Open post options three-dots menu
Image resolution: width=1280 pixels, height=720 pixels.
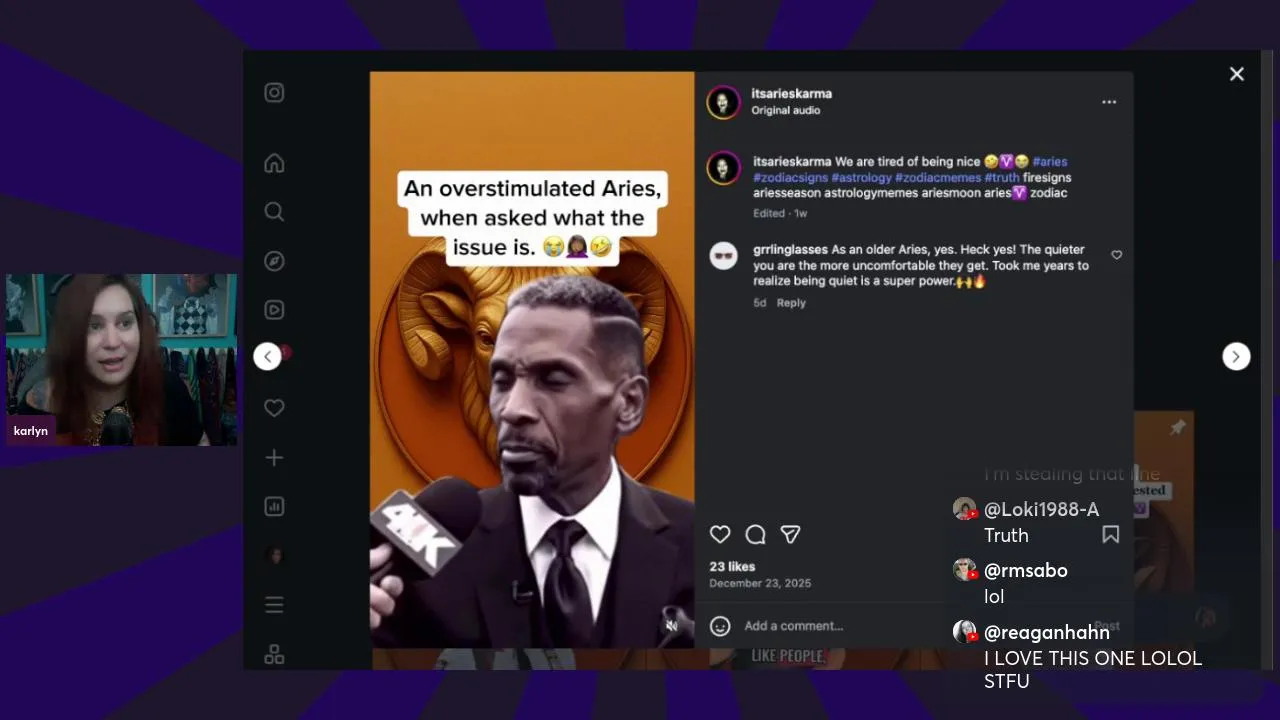(1109, 102)
